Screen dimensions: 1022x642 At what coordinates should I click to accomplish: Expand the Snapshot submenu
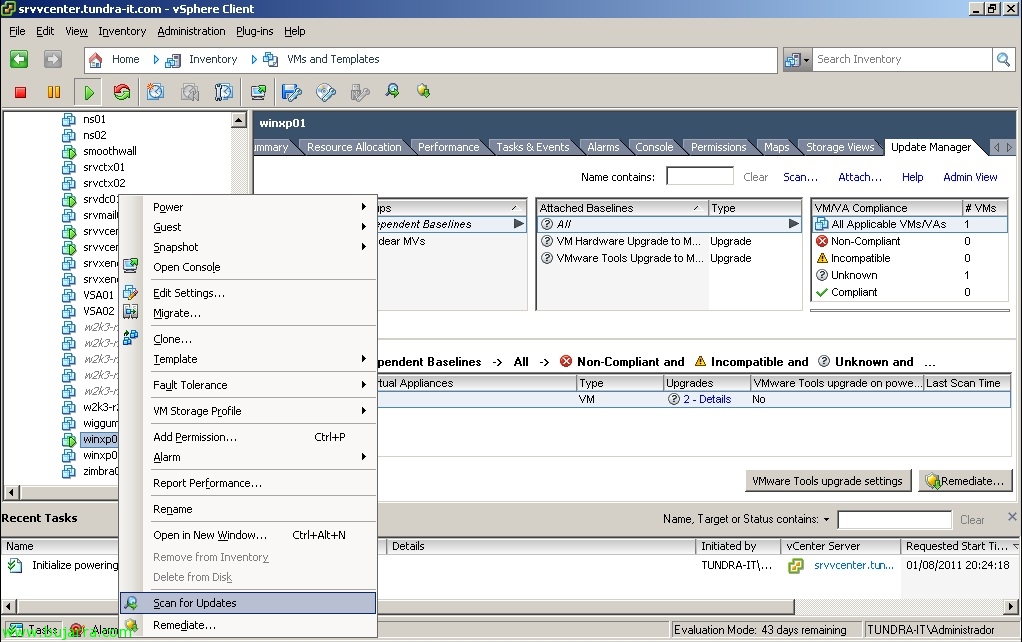point(364,246)
